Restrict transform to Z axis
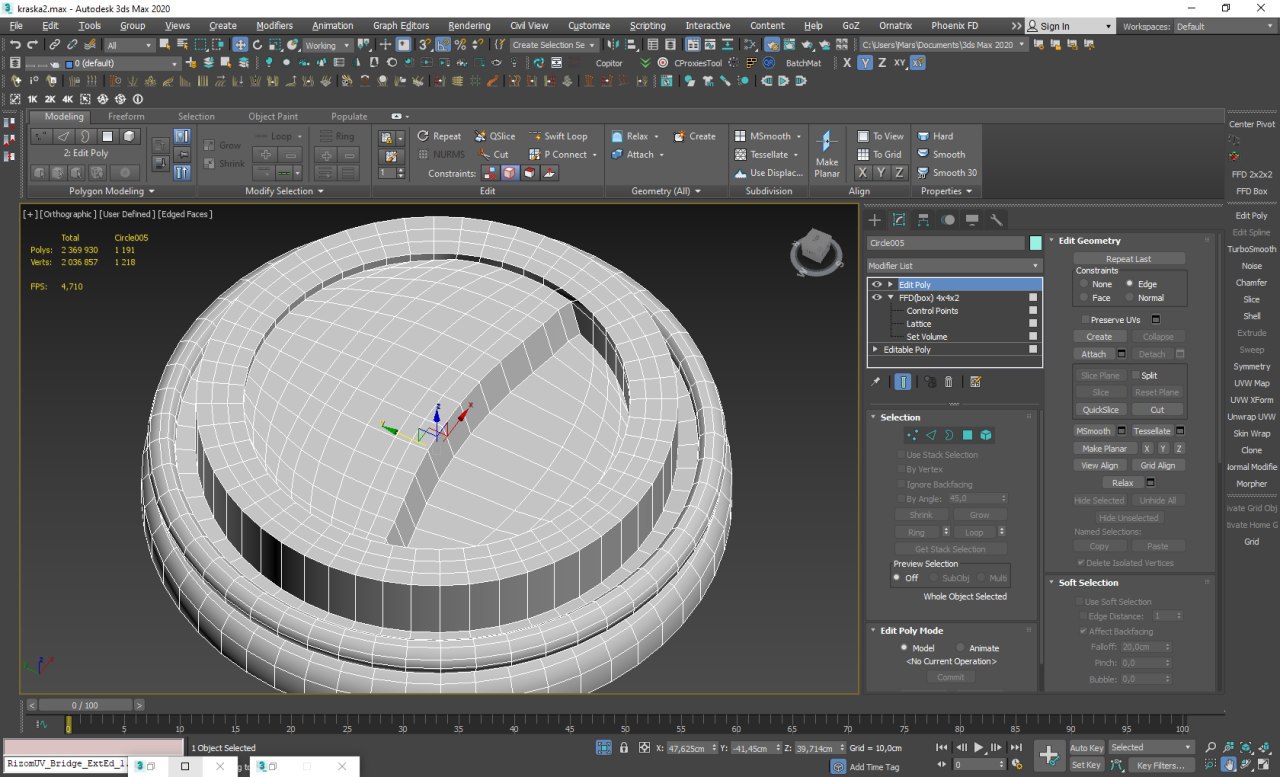The width and height of the screenshot is (1280, 777). point(882,63)
